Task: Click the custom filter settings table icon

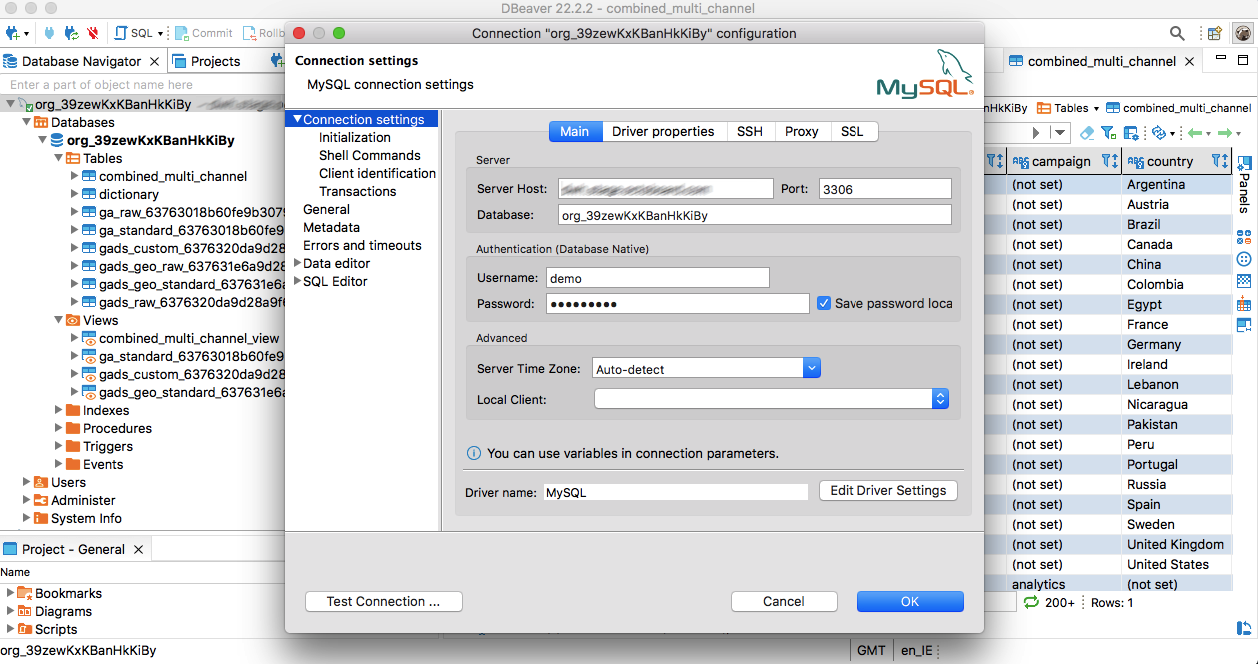Action: 1131,133
